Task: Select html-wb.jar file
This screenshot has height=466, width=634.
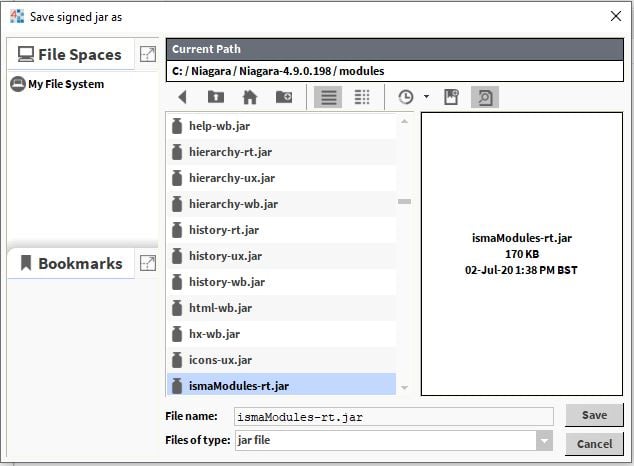Action: (x=281, y=308)
